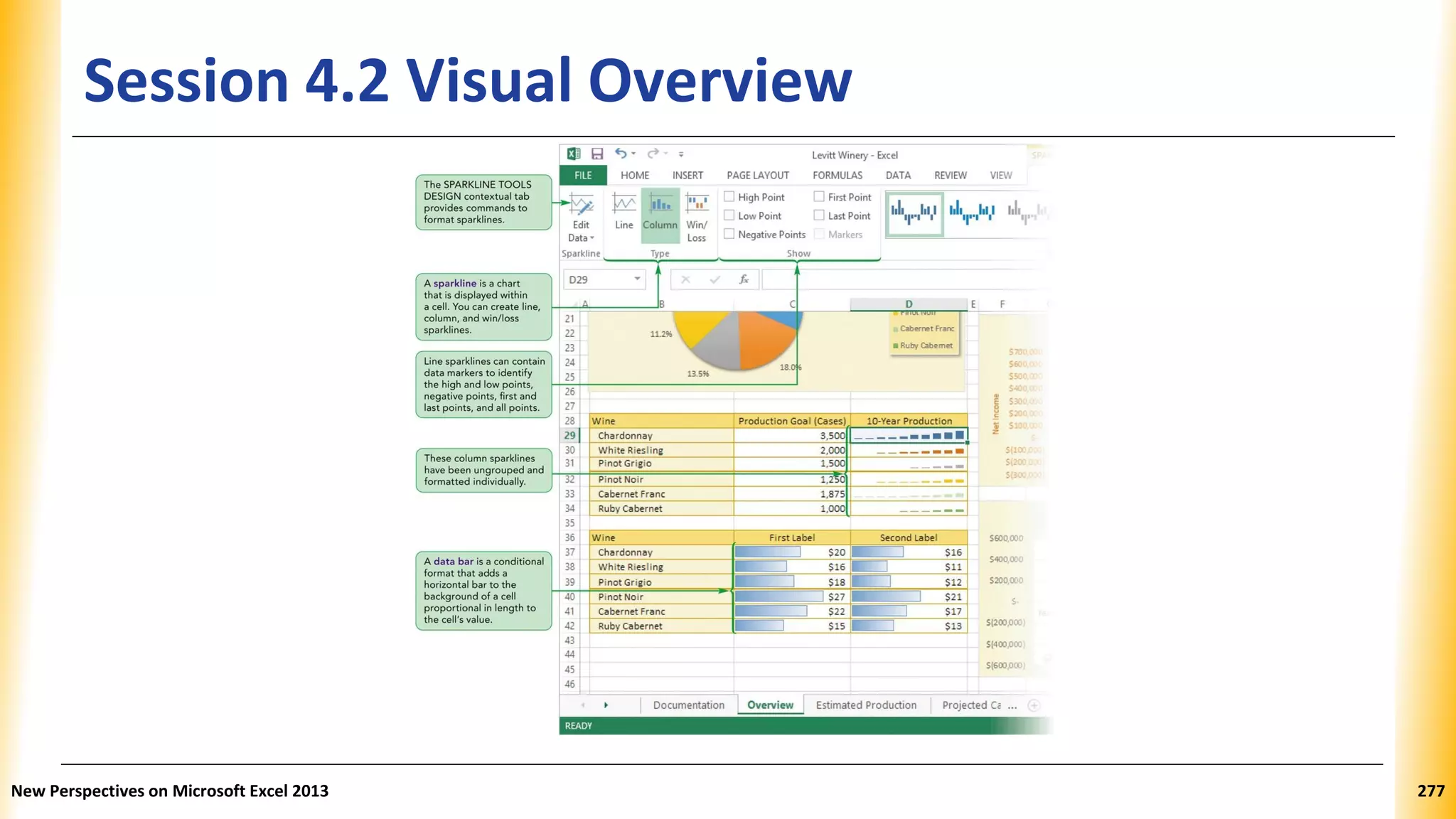The image size is (1456, 819).
Task: Enable the Low Point checkbox
Action: (729, 215)
